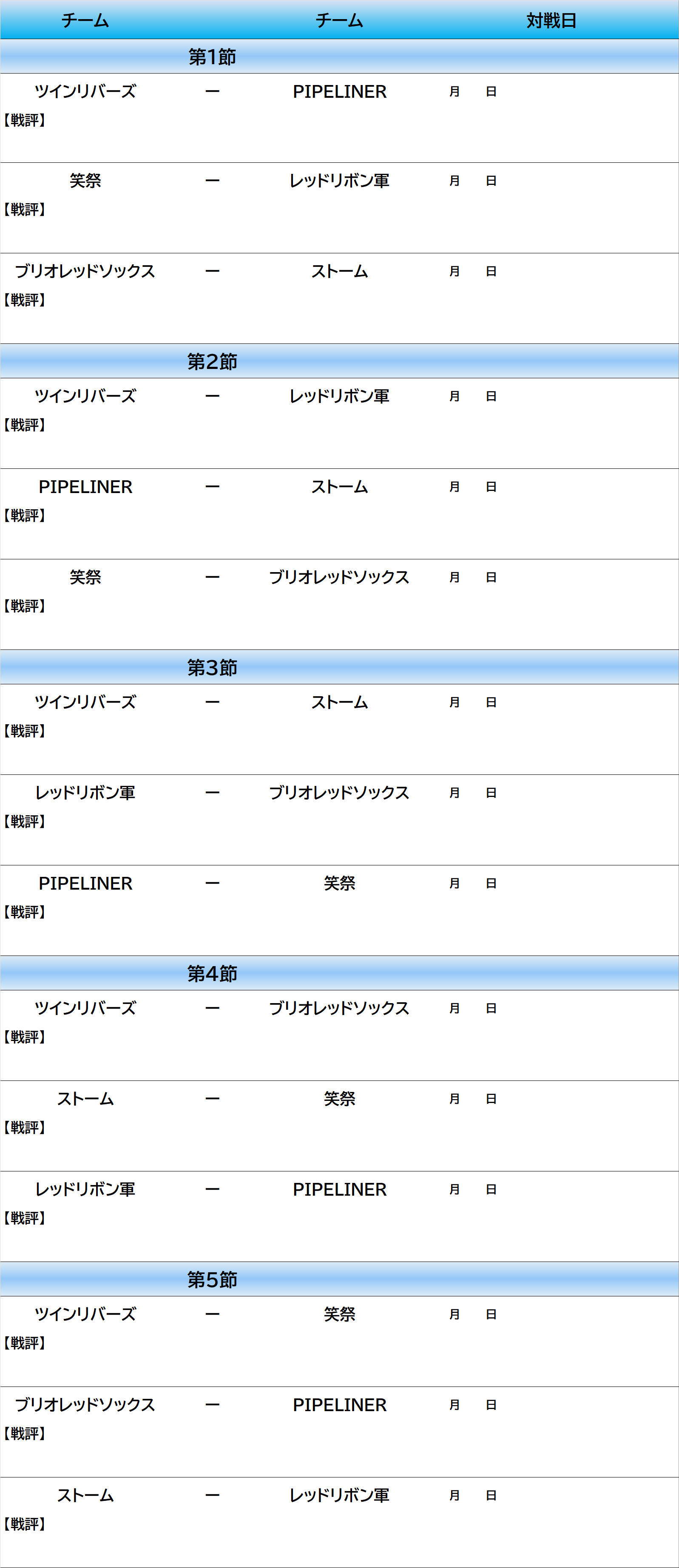Screen dimensions: 679x1568
Task: Click the 第3節 section heading
Action: pyautogui.click(x=212, y=668)
